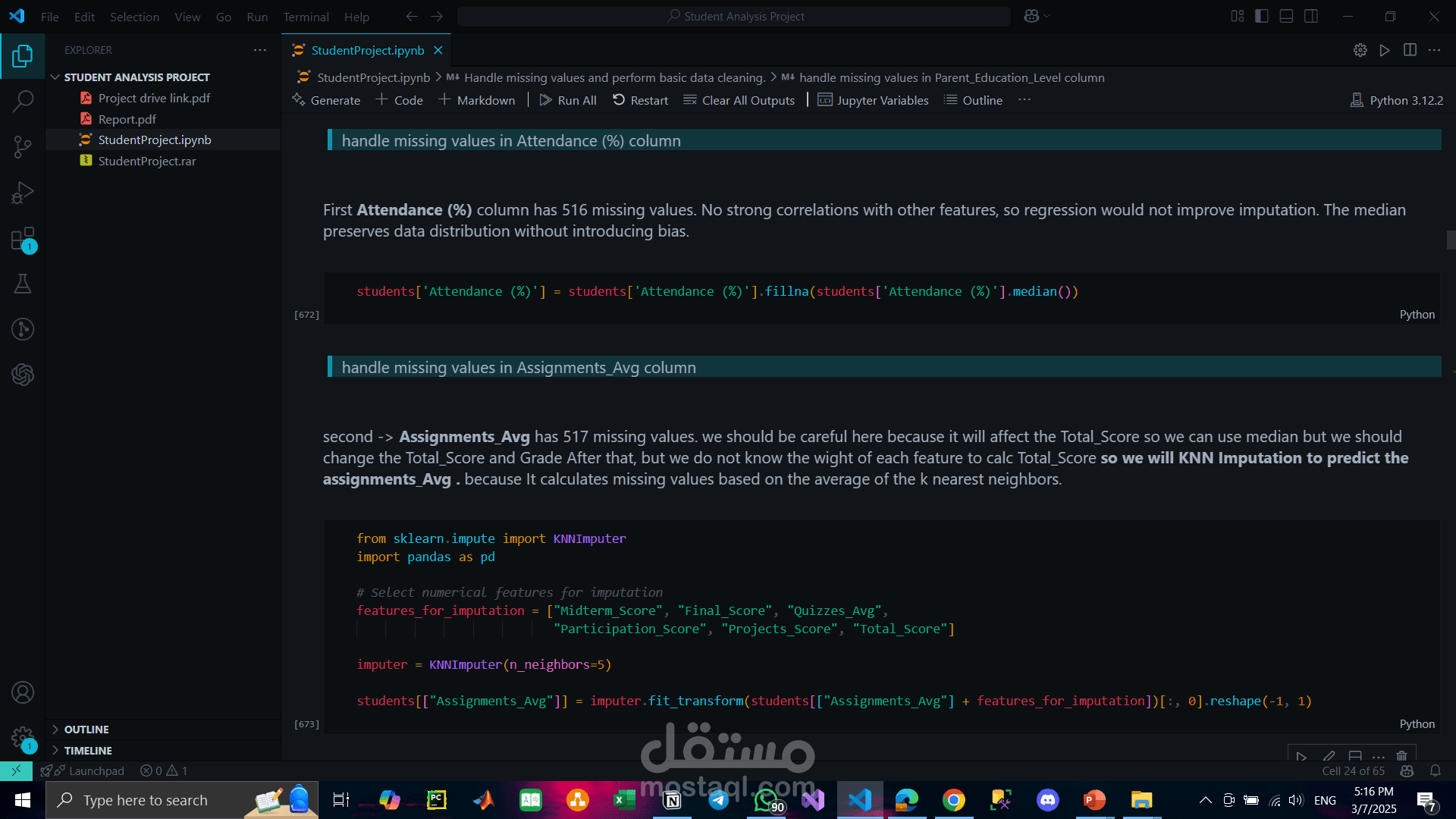This screenshot has height=819, width=1456.
Task: Open Run and Debug view
Action: coord(23,193)
